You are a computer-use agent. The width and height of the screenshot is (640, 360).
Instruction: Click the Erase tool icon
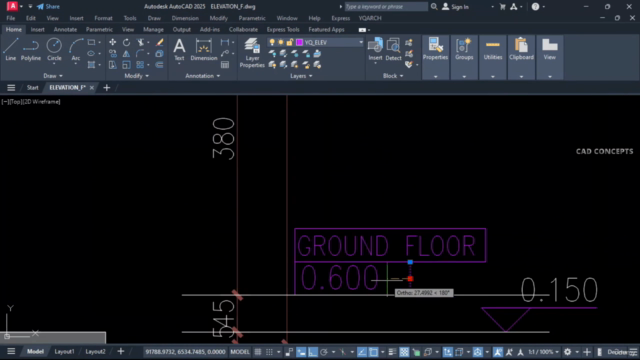pos(160,42)
